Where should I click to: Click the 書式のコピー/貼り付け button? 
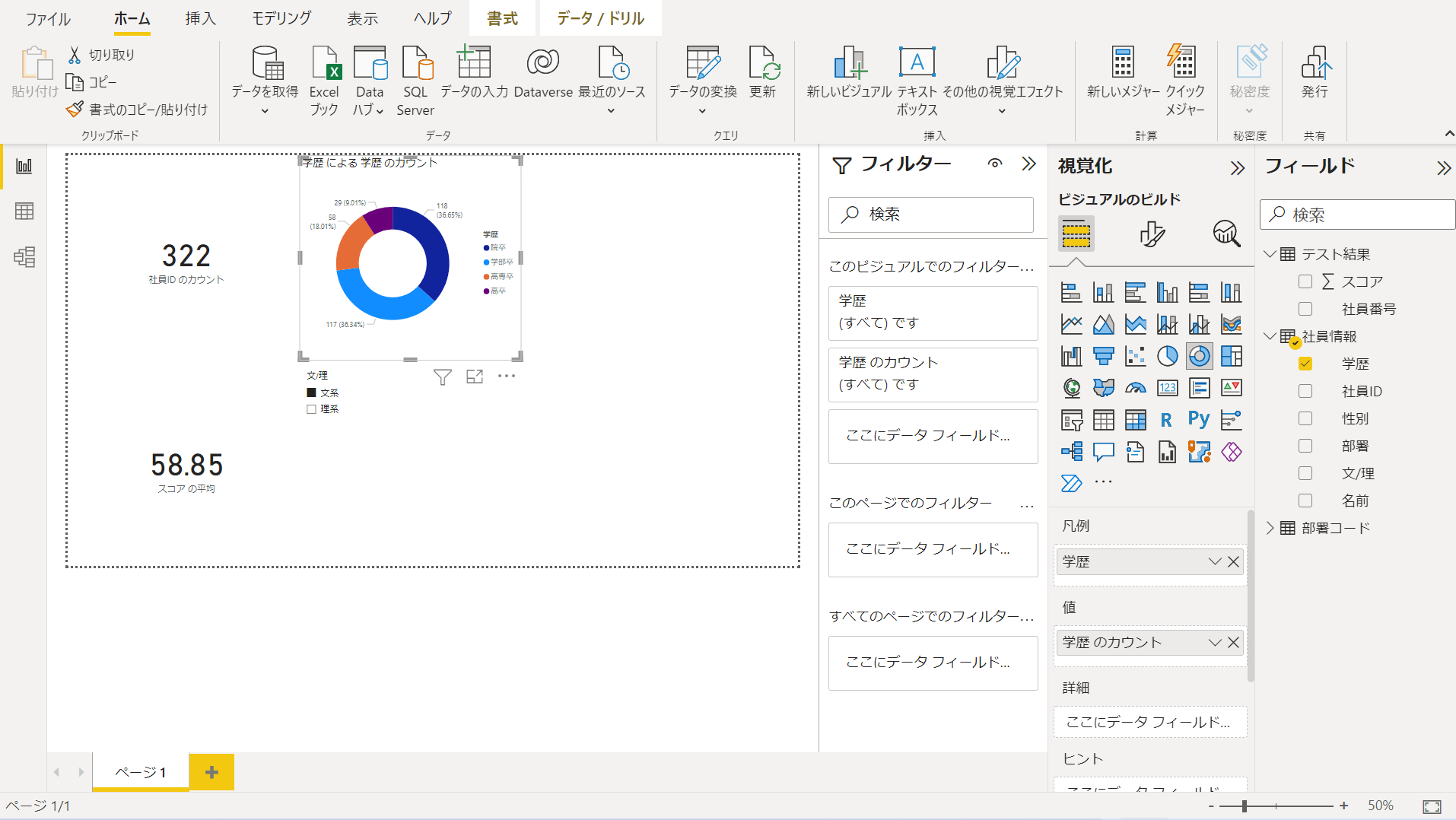coord(137,110)
